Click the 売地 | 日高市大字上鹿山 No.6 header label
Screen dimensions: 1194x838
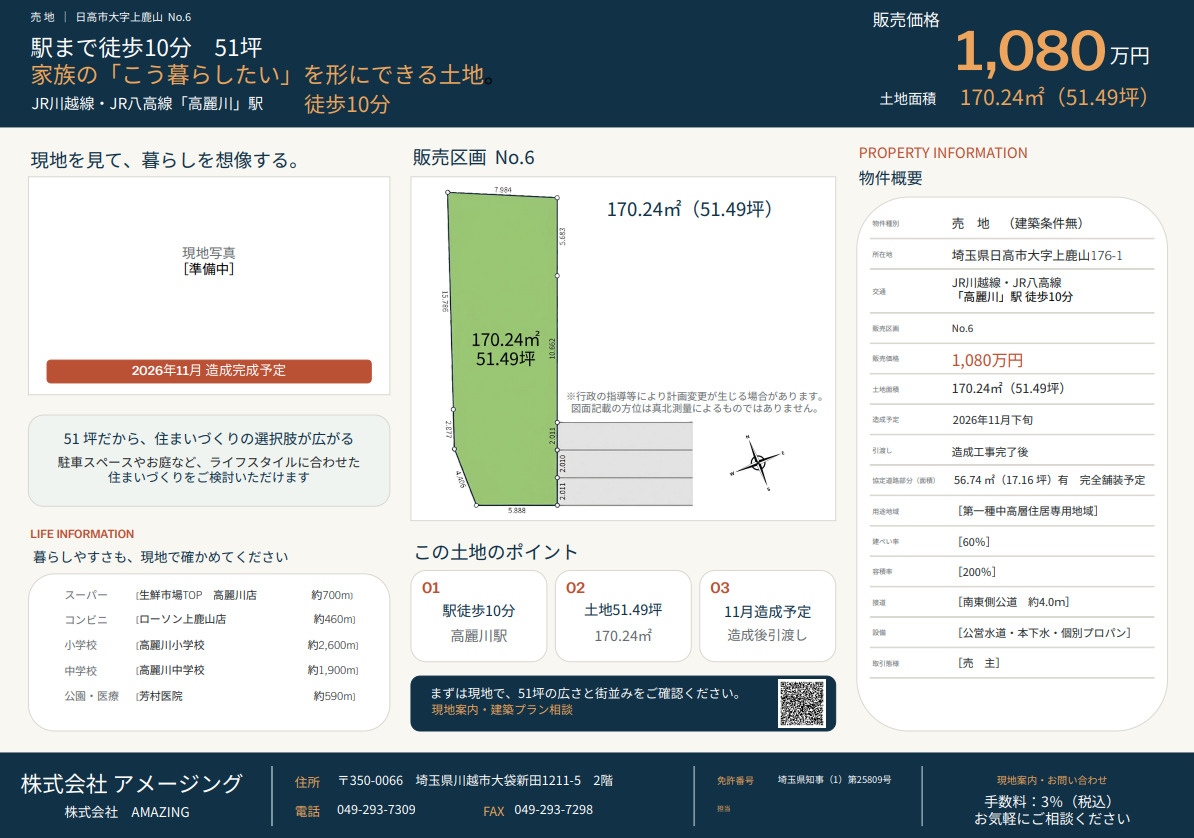tap(110, 17)
